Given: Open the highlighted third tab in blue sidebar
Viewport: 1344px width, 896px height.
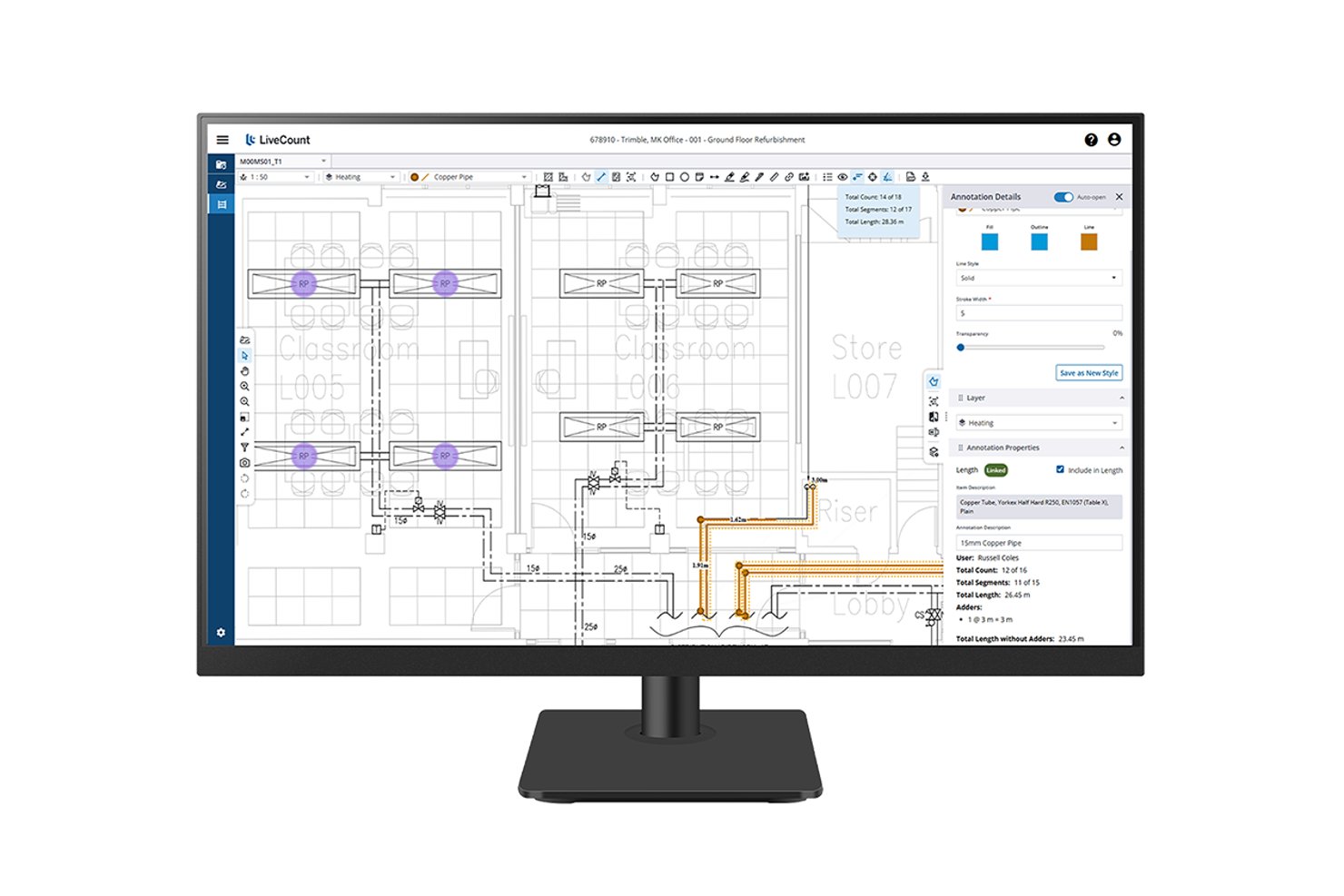Looking at the screenshot, I should (x=221, y=204).
